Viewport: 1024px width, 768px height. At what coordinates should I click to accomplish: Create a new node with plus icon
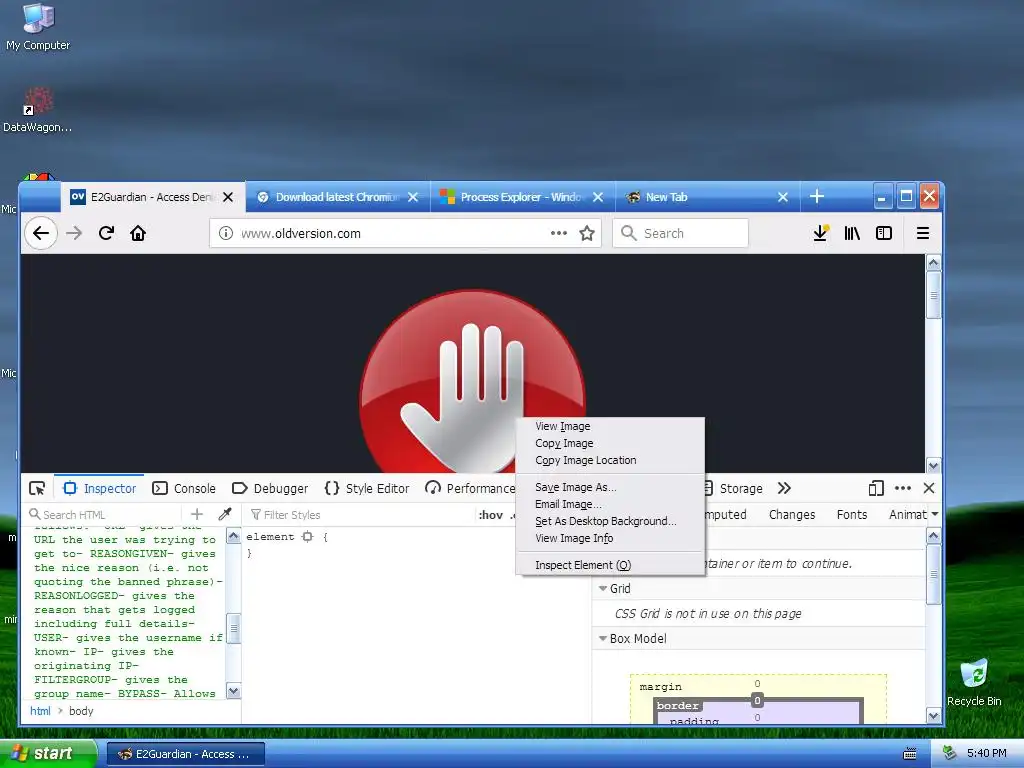point(197,515)
